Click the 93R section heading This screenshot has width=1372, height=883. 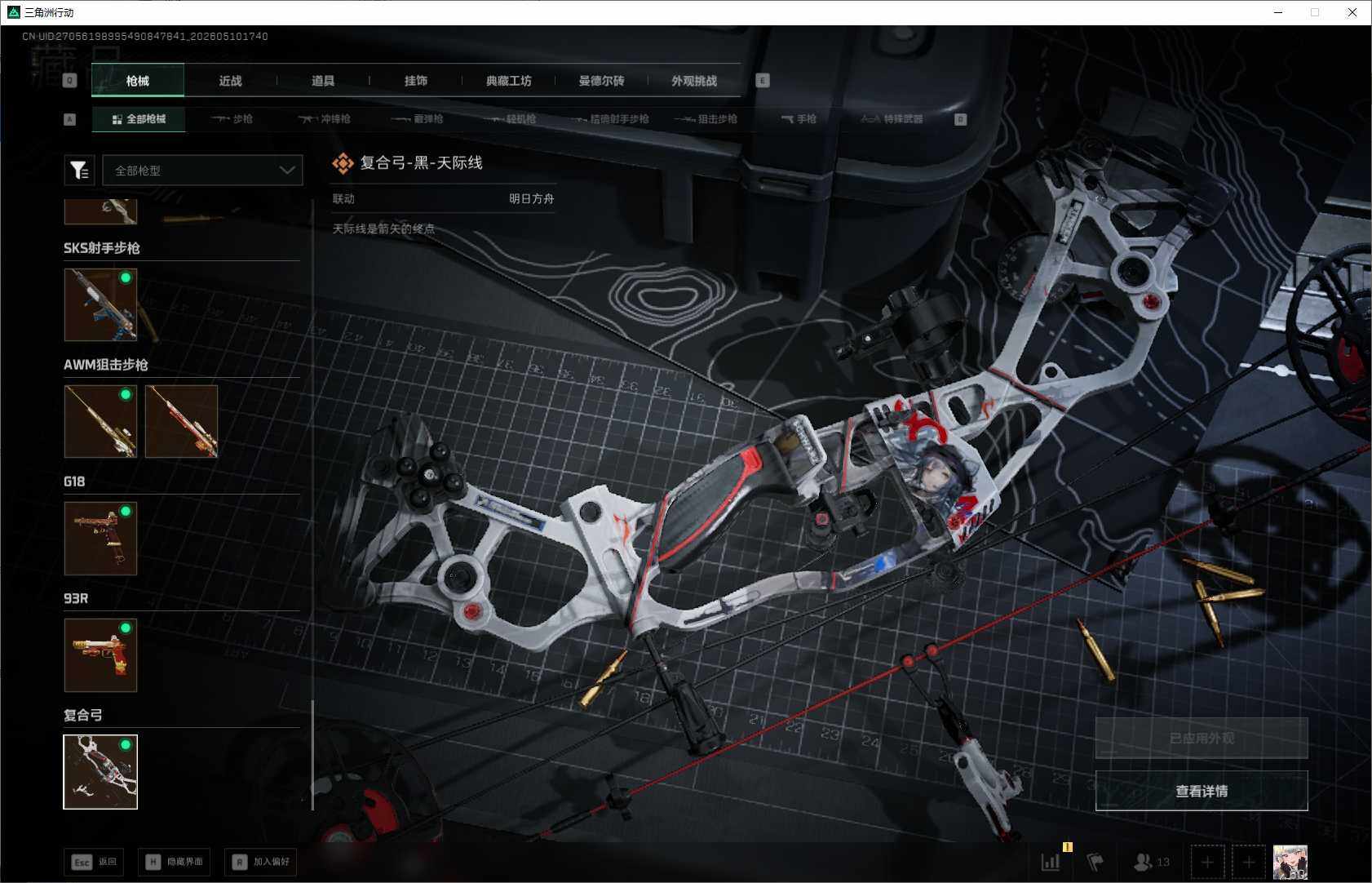pyautogui.click(x=76, y=598)
